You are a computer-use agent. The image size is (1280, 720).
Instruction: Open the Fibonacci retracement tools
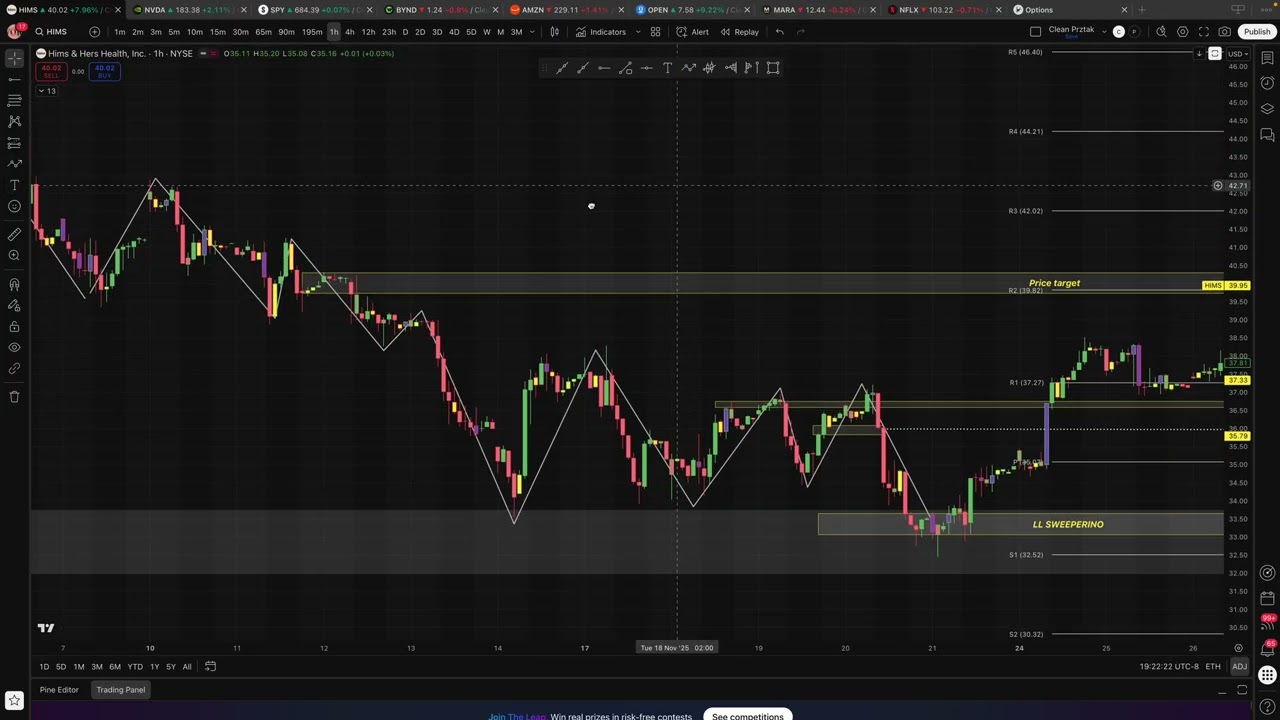pos(14,101)
